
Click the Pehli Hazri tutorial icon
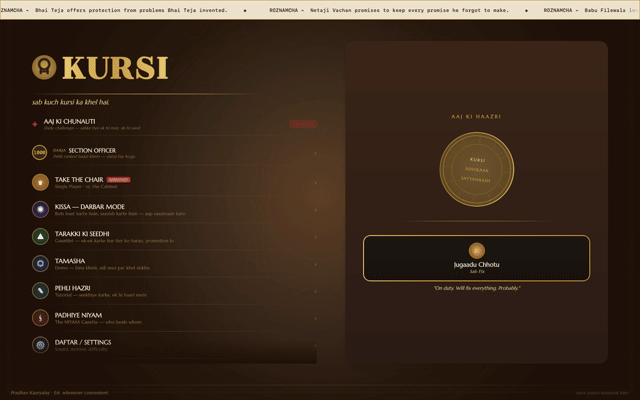pyautogui.click(x=40, y=291)
